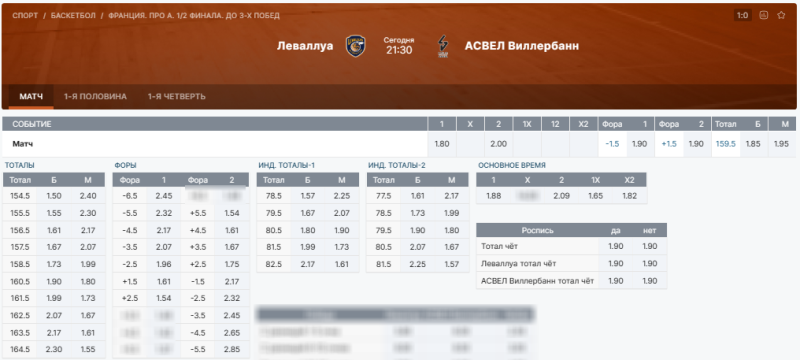Select handicap -2.5 odds 1.96 for team 1

tap(164, 264)
